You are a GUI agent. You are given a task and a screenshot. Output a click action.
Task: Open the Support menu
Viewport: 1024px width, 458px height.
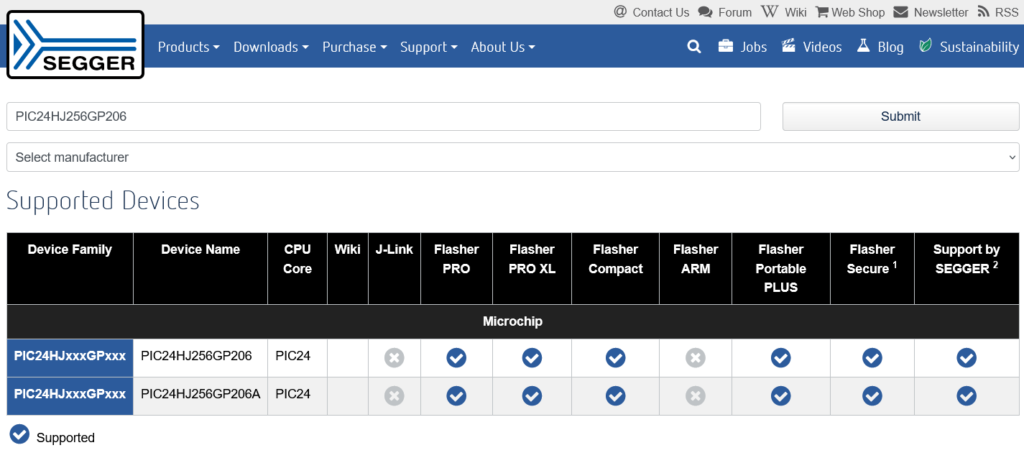[428, 47]
